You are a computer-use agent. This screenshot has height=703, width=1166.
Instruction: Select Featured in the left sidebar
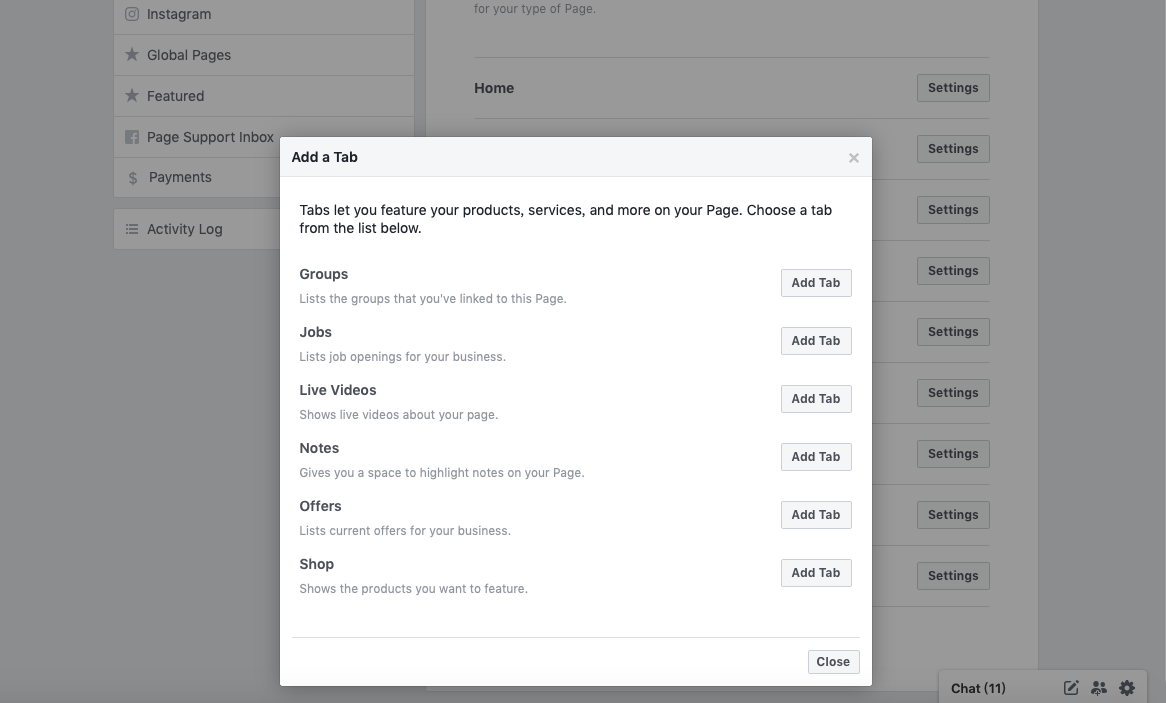click(x=175, y=96)
